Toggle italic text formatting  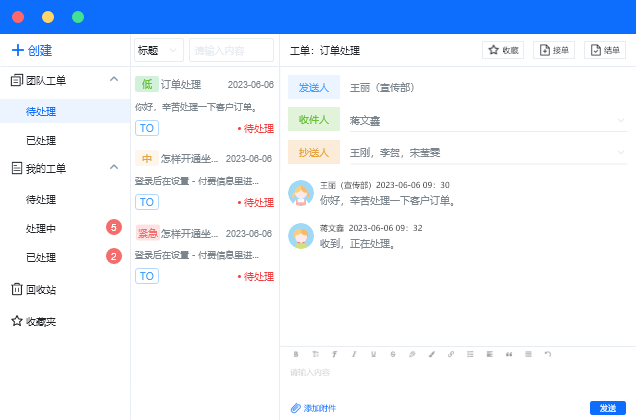(x=354, y=354)
